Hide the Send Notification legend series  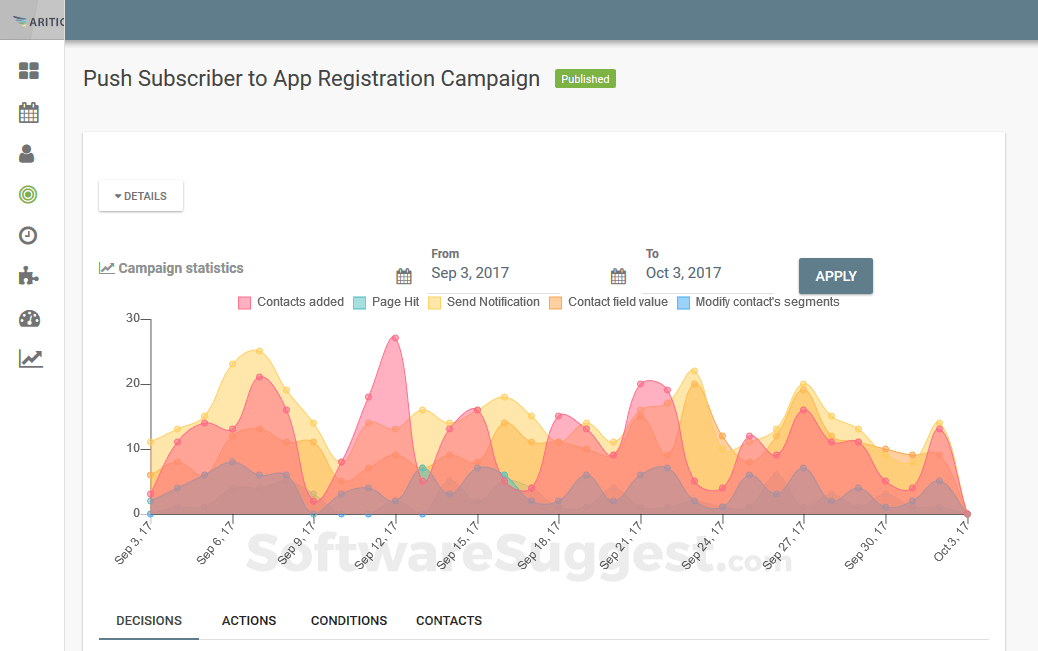pyautogui.click(x=483, y=302)
